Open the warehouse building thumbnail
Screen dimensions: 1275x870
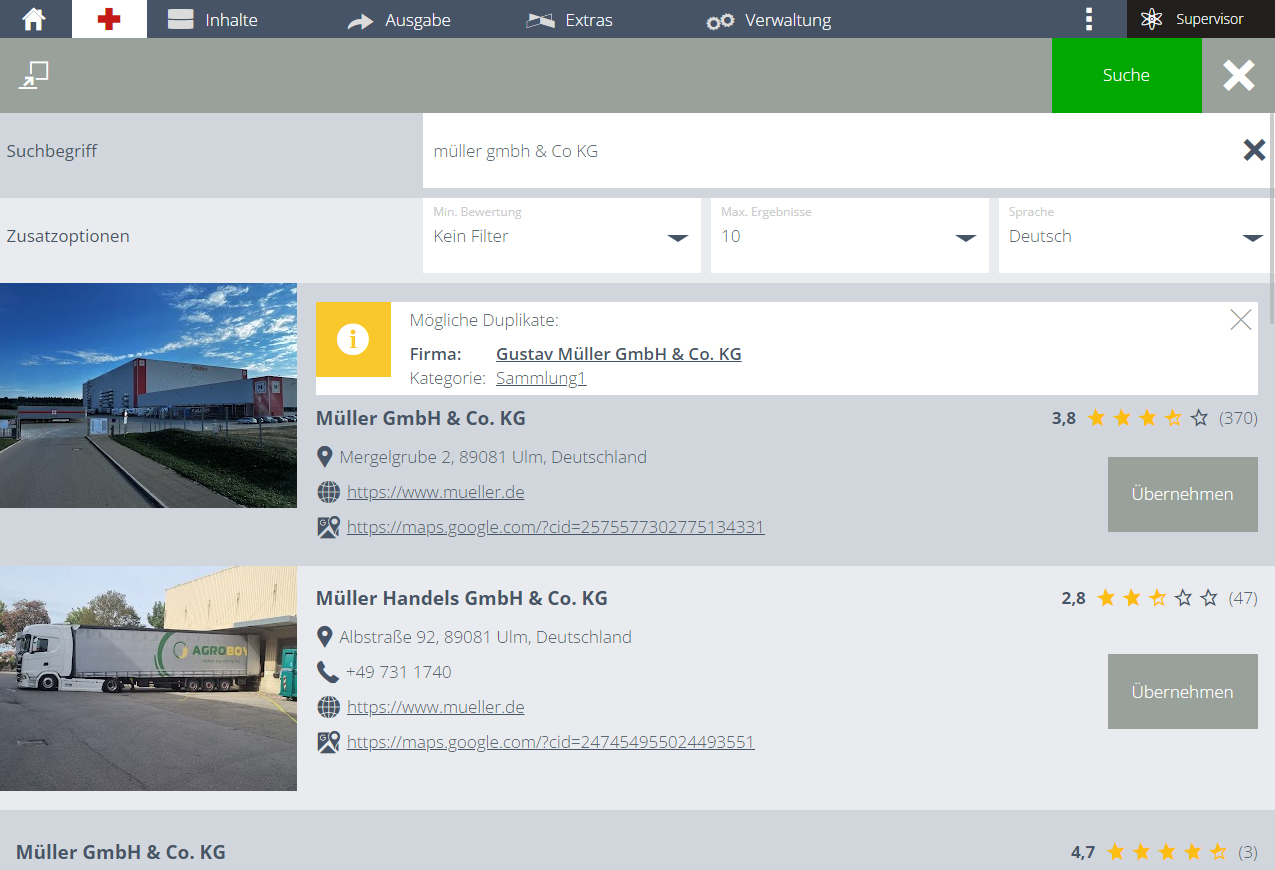click(148, 395)
